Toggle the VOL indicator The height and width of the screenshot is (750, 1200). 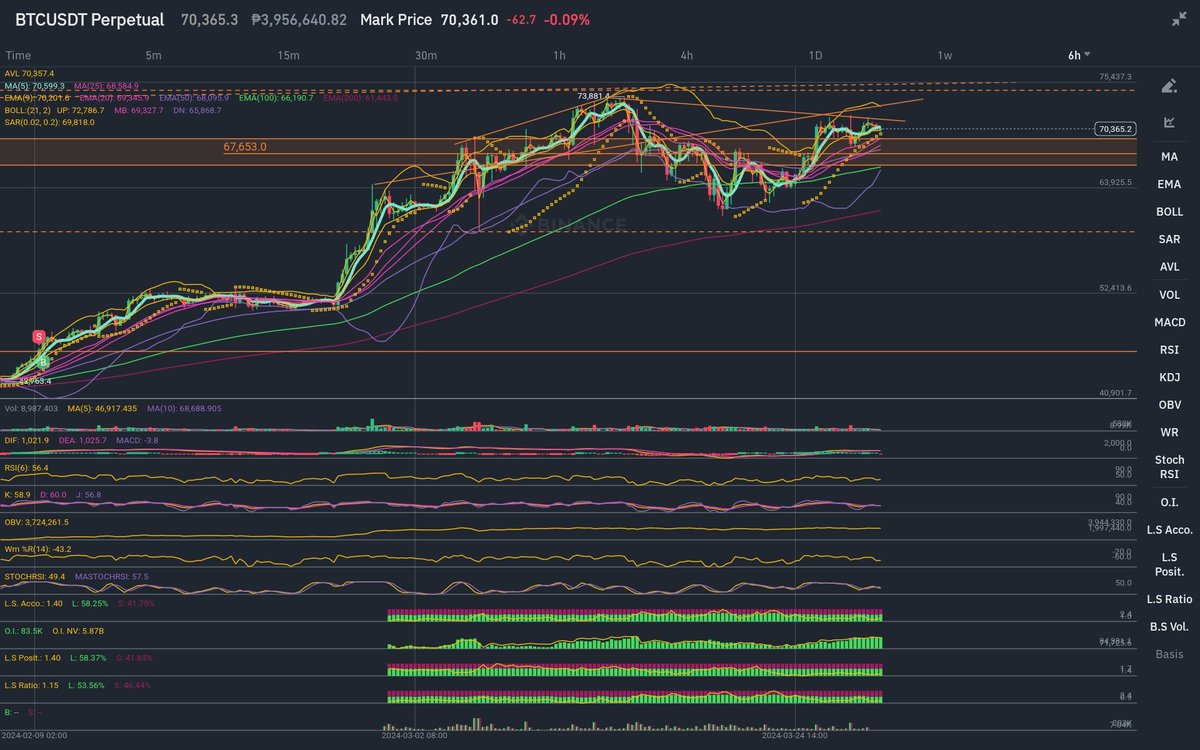click(x=1169, y=295)
